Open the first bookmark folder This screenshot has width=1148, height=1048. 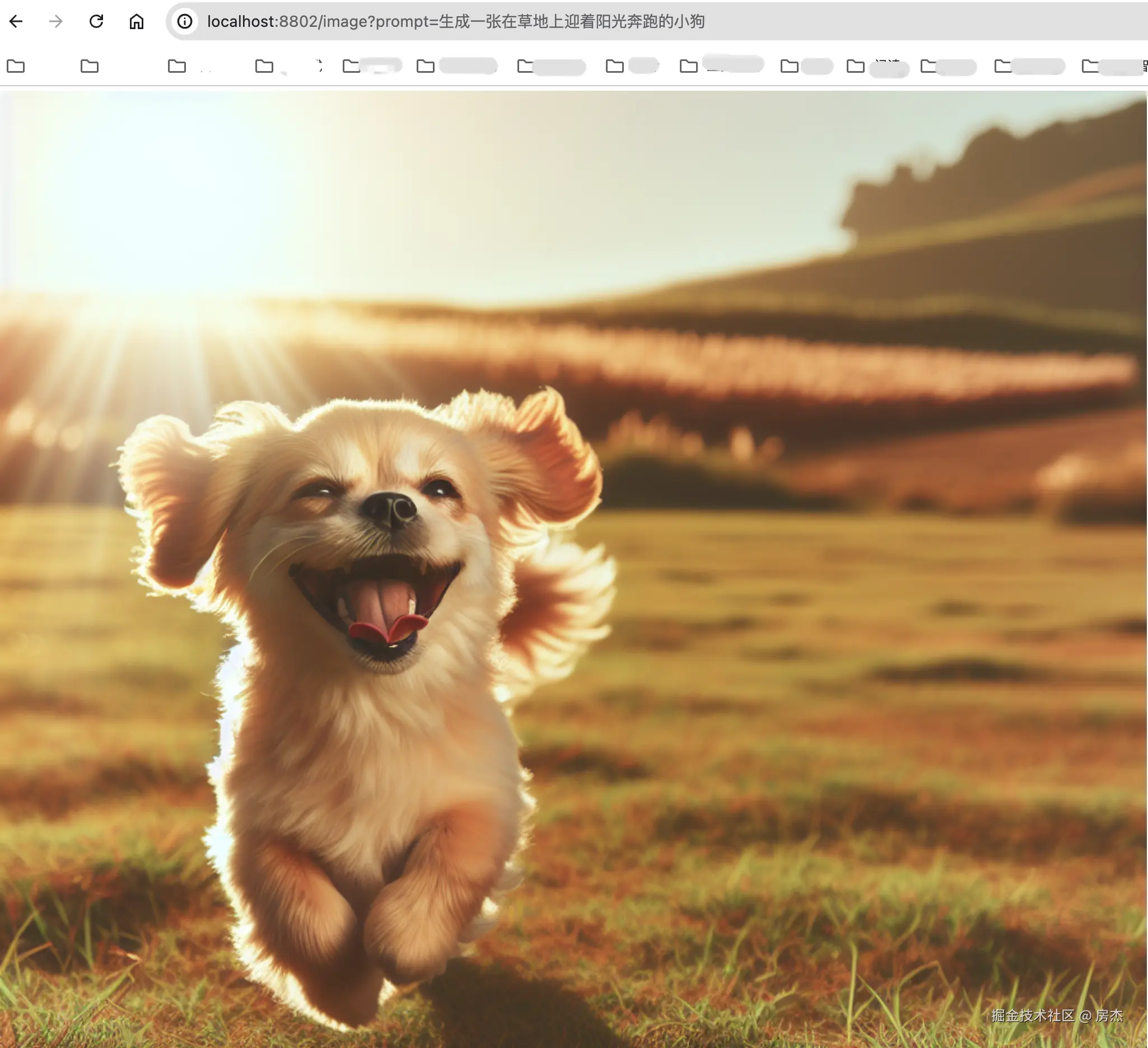point(16,66)
